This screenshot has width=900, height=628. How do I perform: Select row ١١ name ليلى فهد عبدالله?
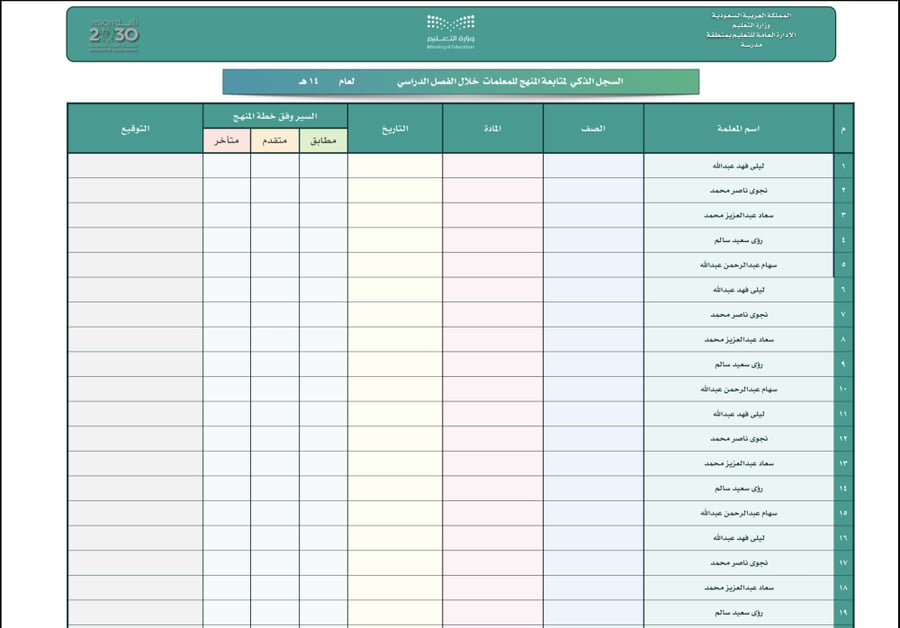[x=738, y=414]
